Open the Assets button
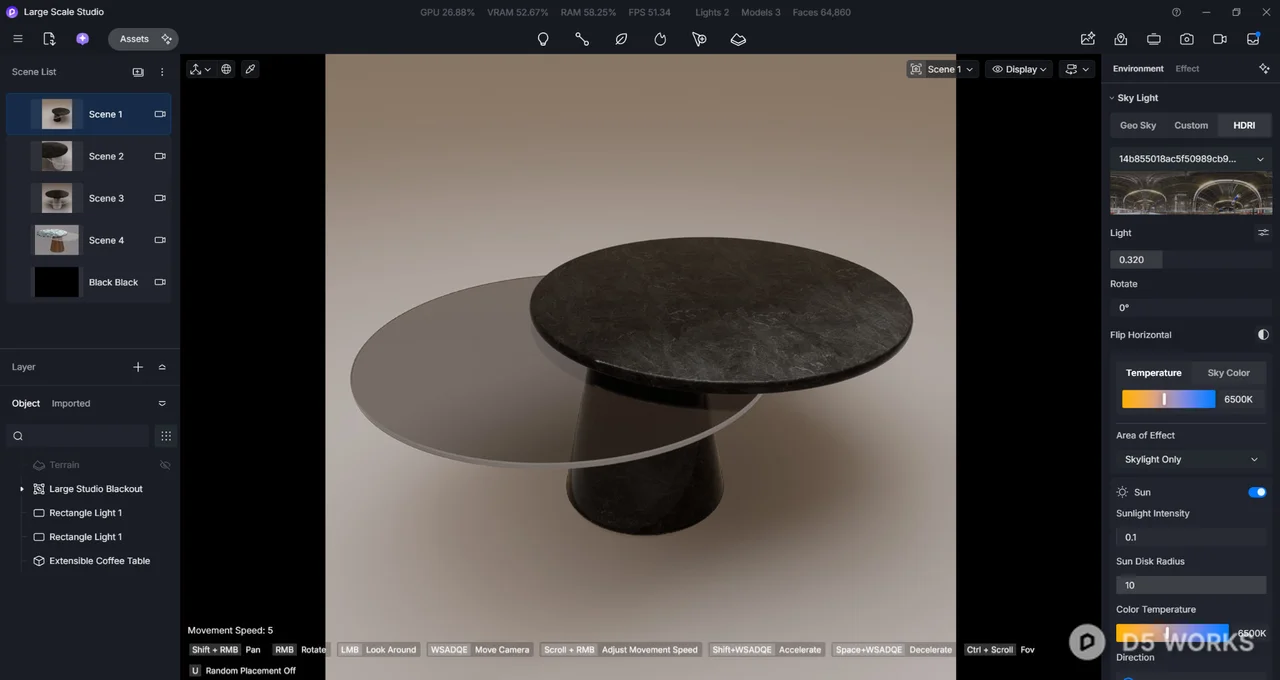Image resolution: width=1280 pixels, height=680 pixels. point(134,39)
